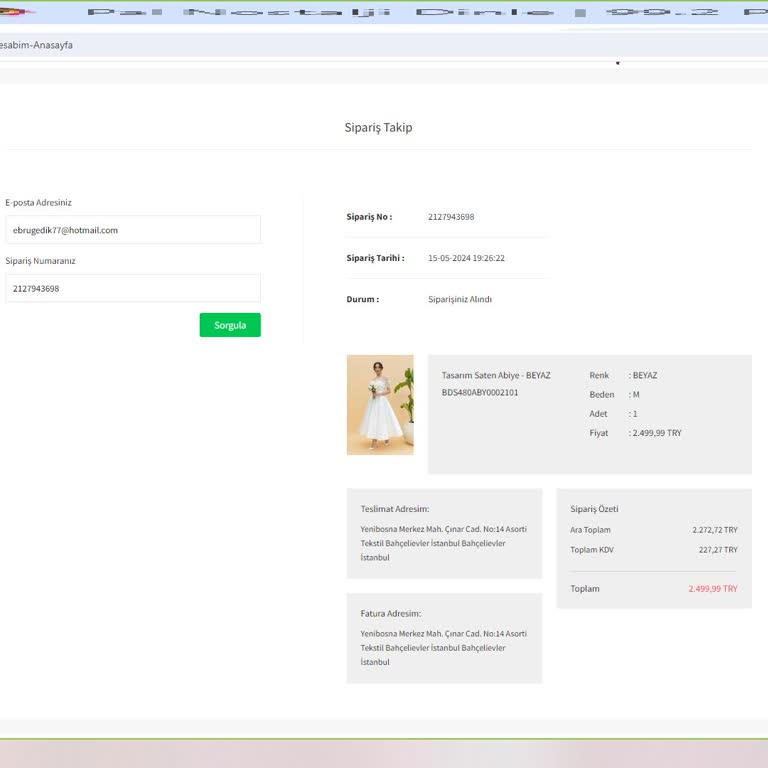This screenshot has width=768, height=768.
Task: Click the Sipariş Numaranız input field
Action: [133, 289]
